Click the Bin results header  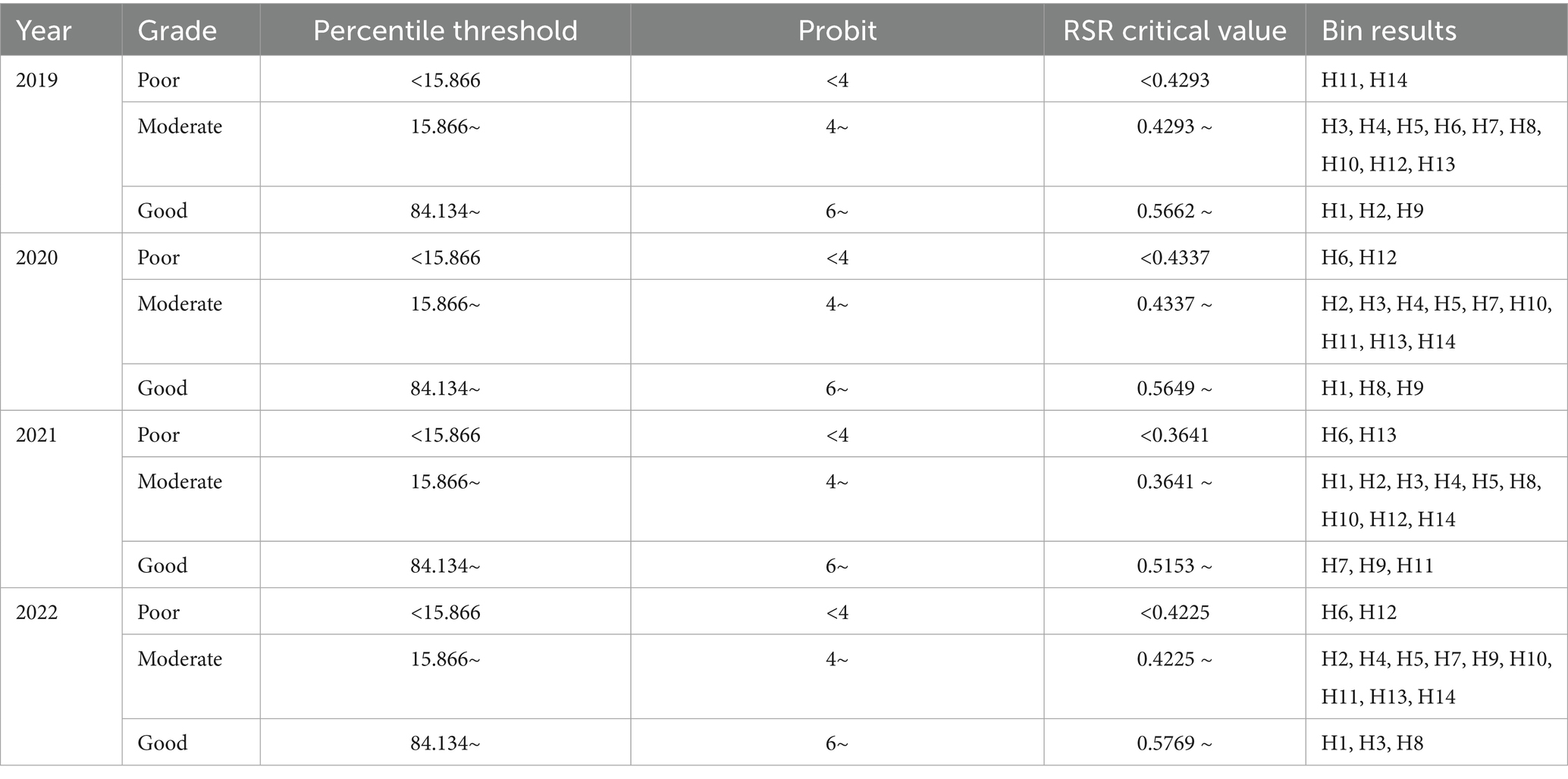coord(1389,30)
